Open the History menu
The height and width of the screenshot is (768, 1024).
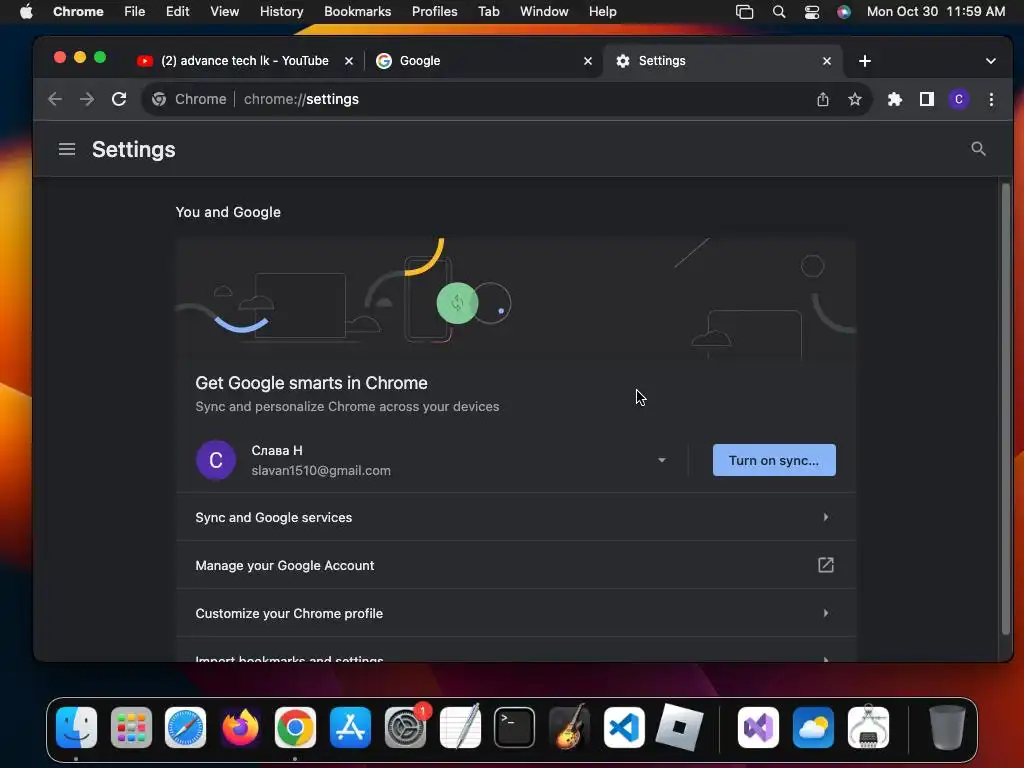click(x=281, y=12)
